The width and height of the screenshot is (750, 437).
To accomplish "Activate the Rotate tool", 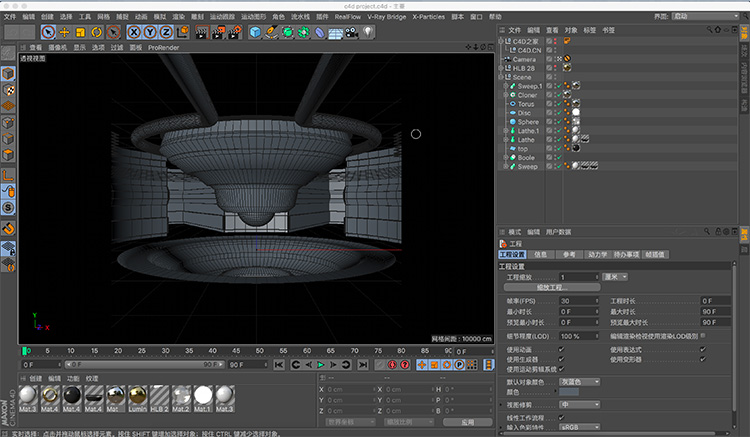I will 97,32.
